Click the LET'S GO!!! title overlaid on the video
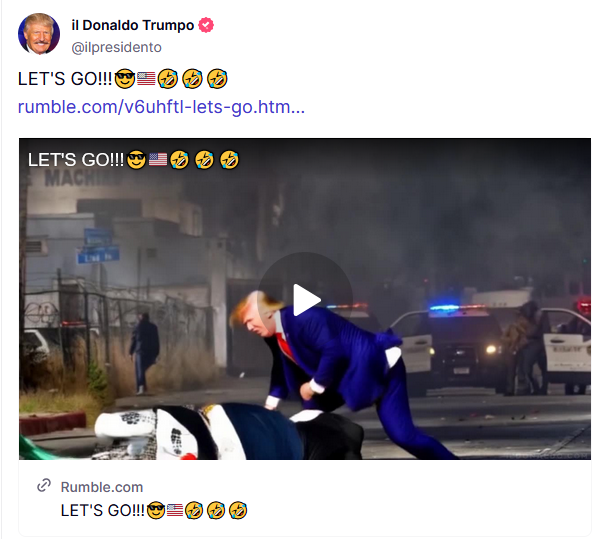Screen dimensions: 608x539 133,160
